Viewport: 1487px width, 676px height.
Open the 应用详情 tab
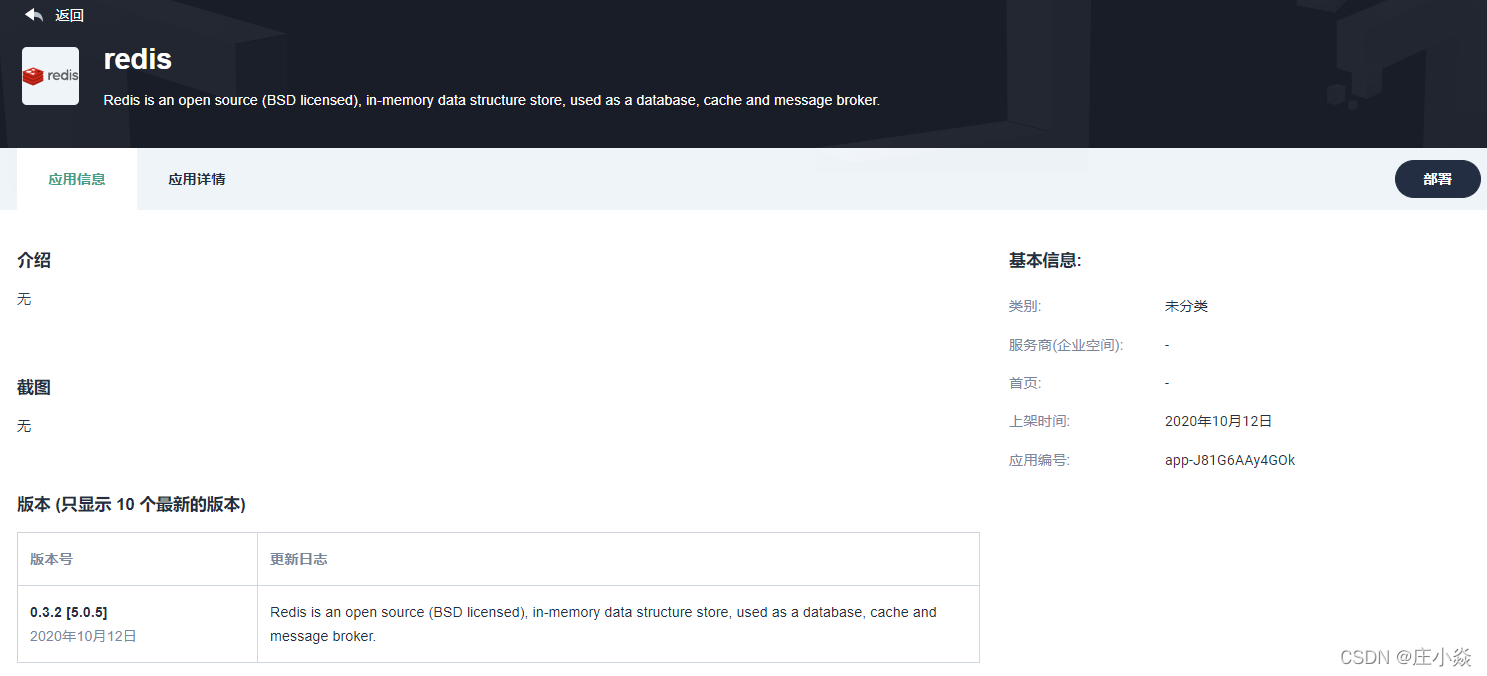coord(197,179)
